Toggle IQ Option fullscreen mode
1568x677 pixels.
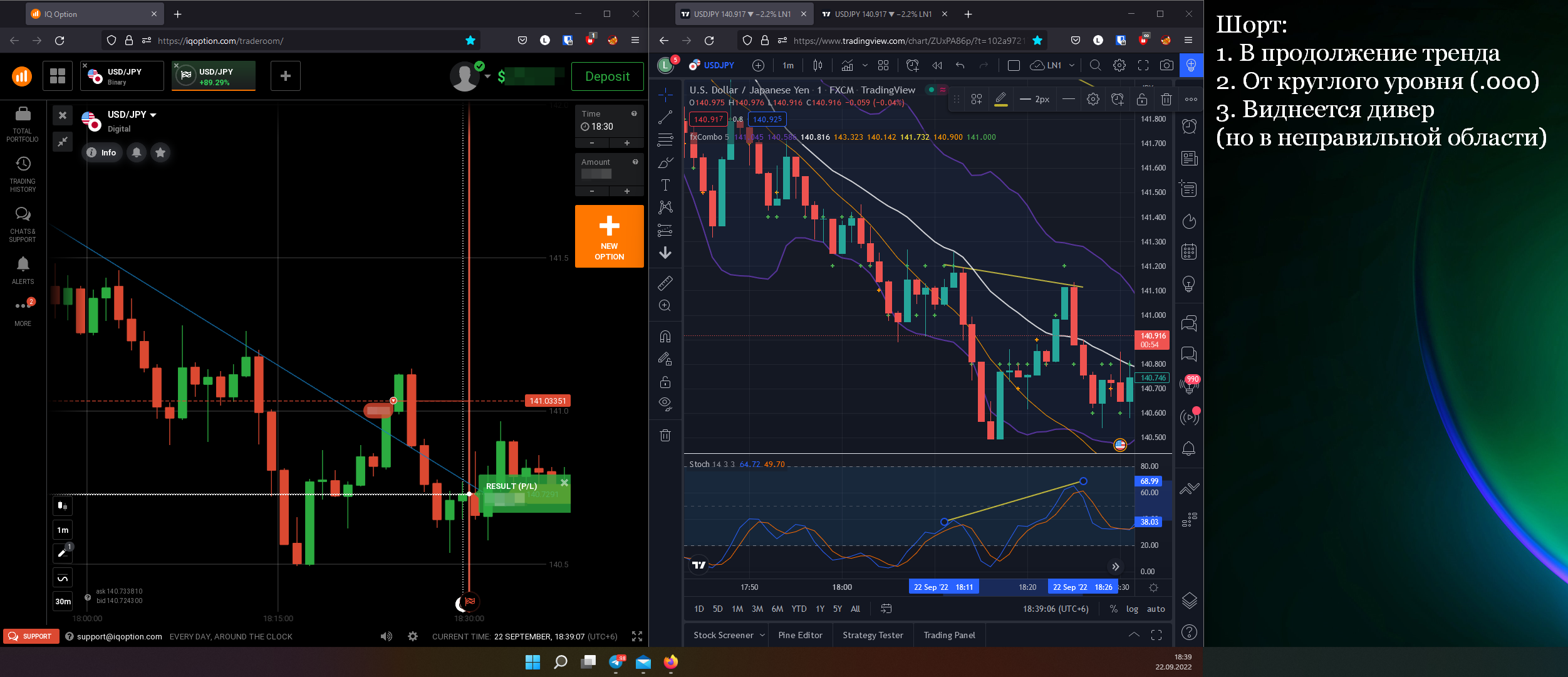[x=637, y=636]
